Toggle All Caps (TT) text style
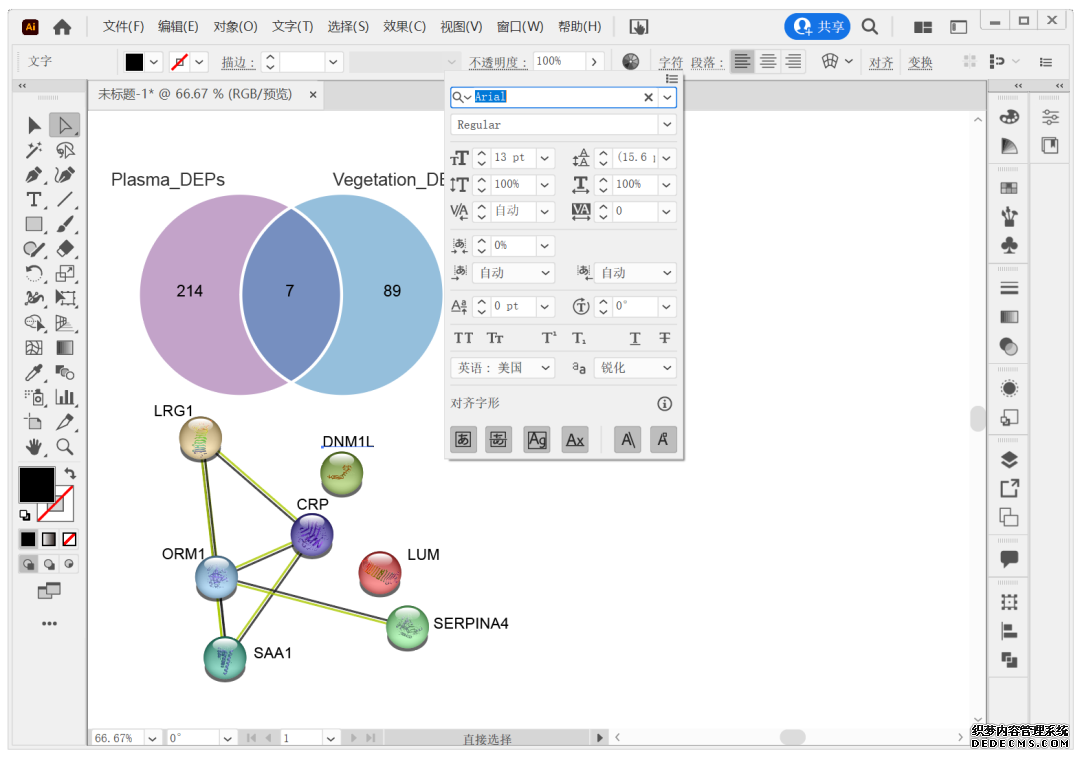 pos(463,339)
